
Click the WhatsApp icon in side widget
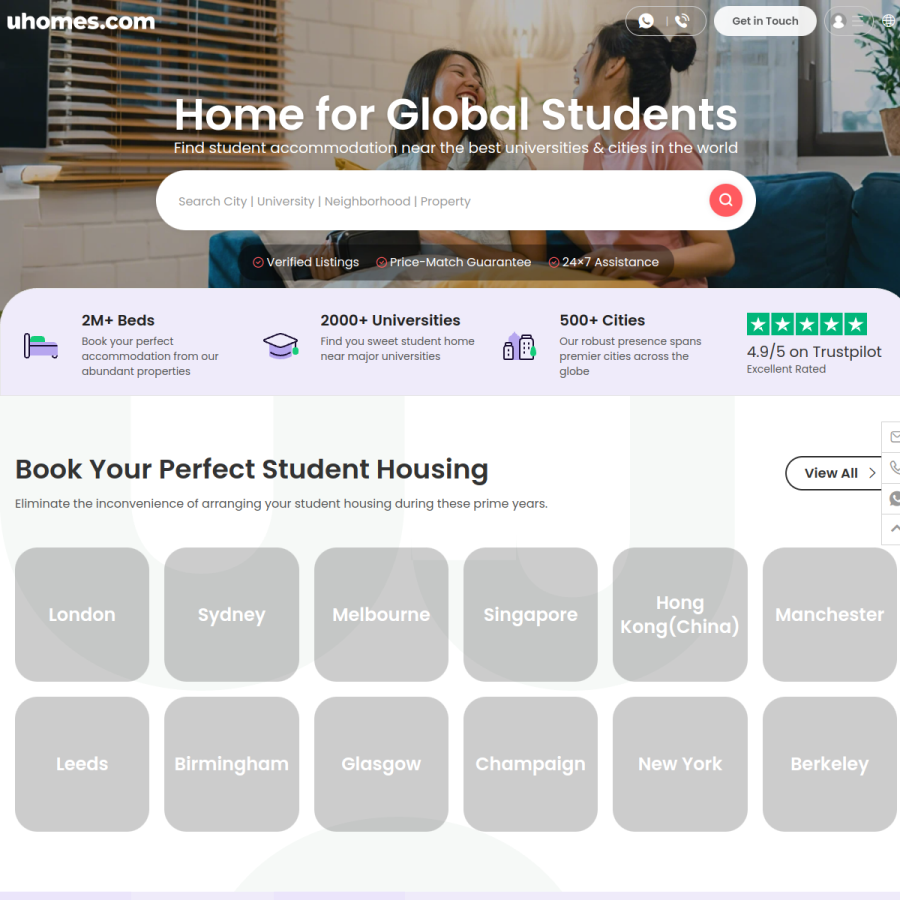[x=894, y=498]
